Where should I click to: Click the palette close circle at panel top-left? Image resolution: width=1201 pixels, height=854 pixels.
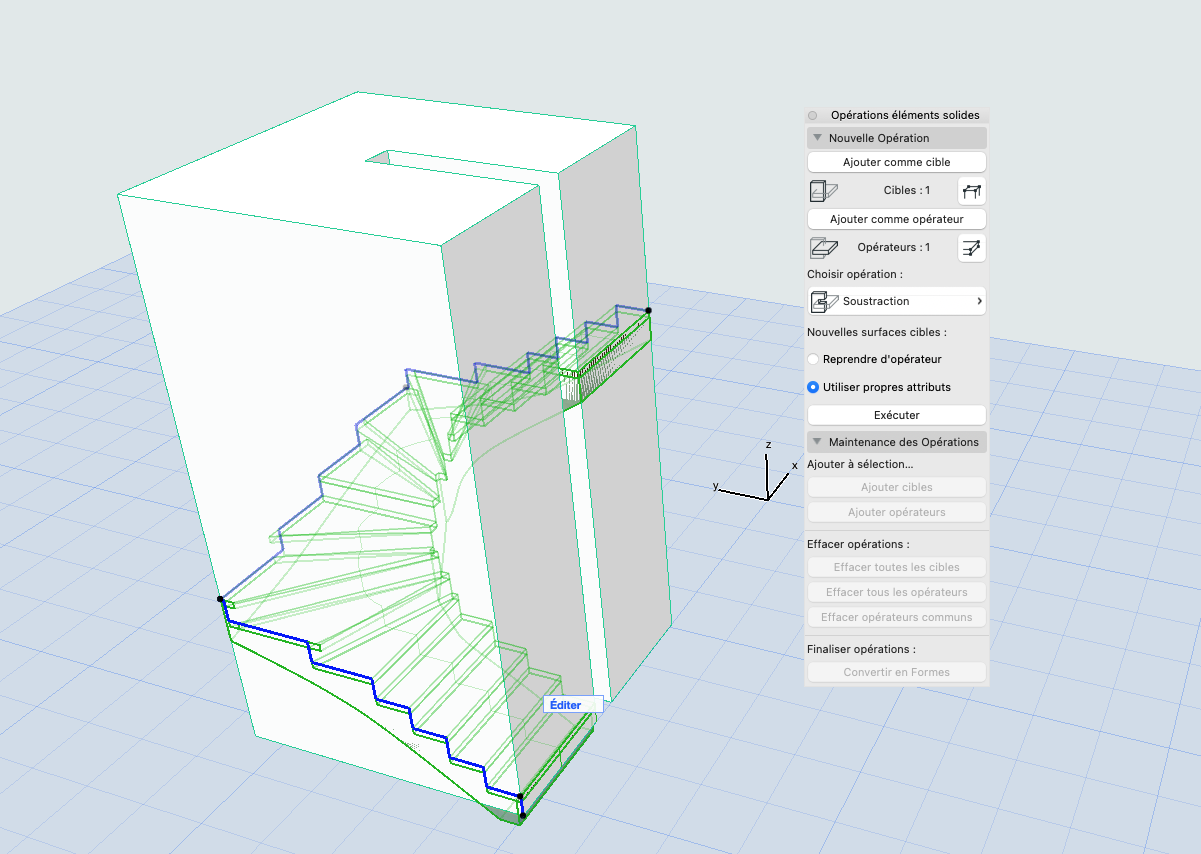click(813, 115)
